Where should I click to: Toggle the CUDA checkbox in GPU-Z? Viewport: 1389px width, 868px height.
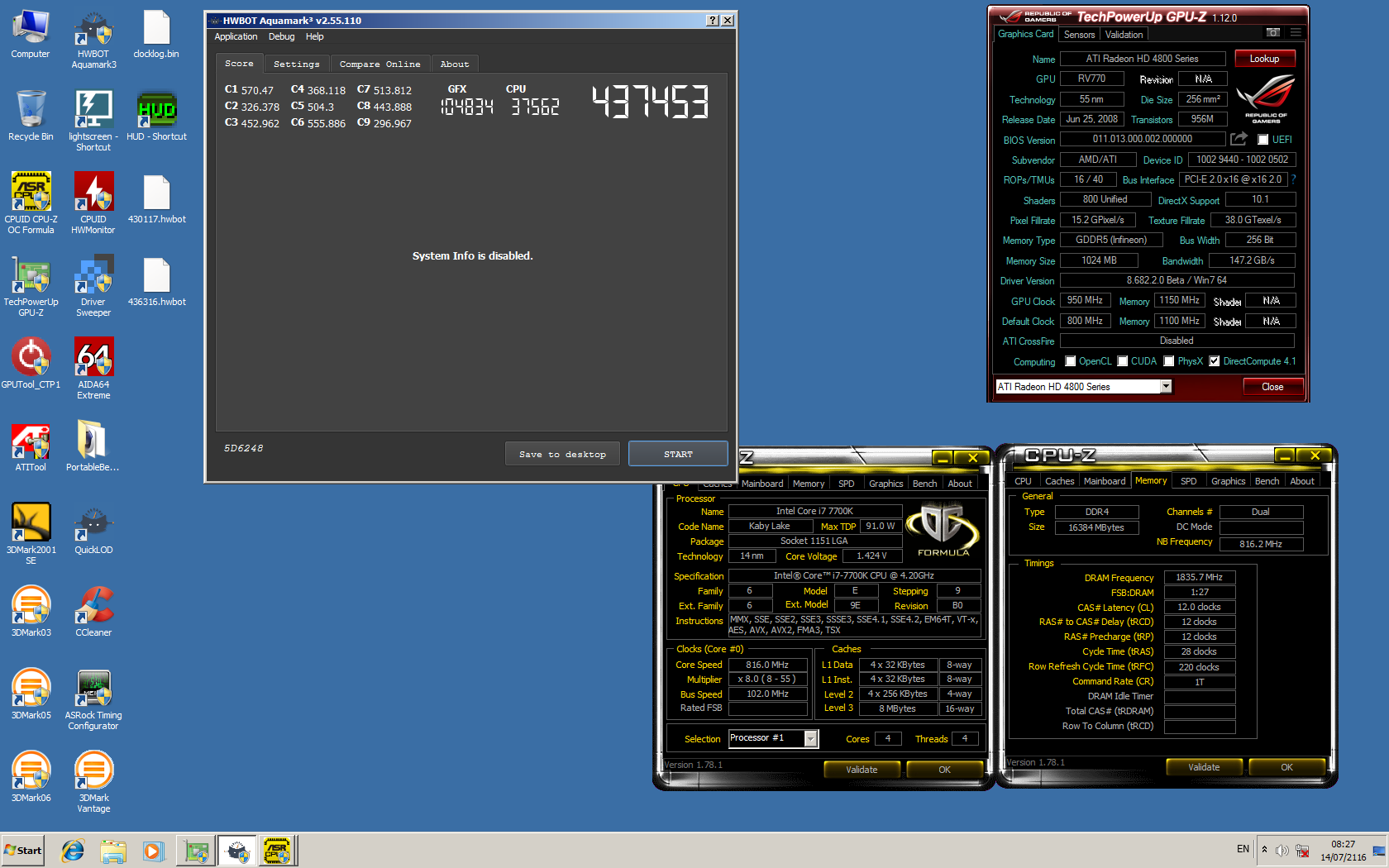(1123, 361)
